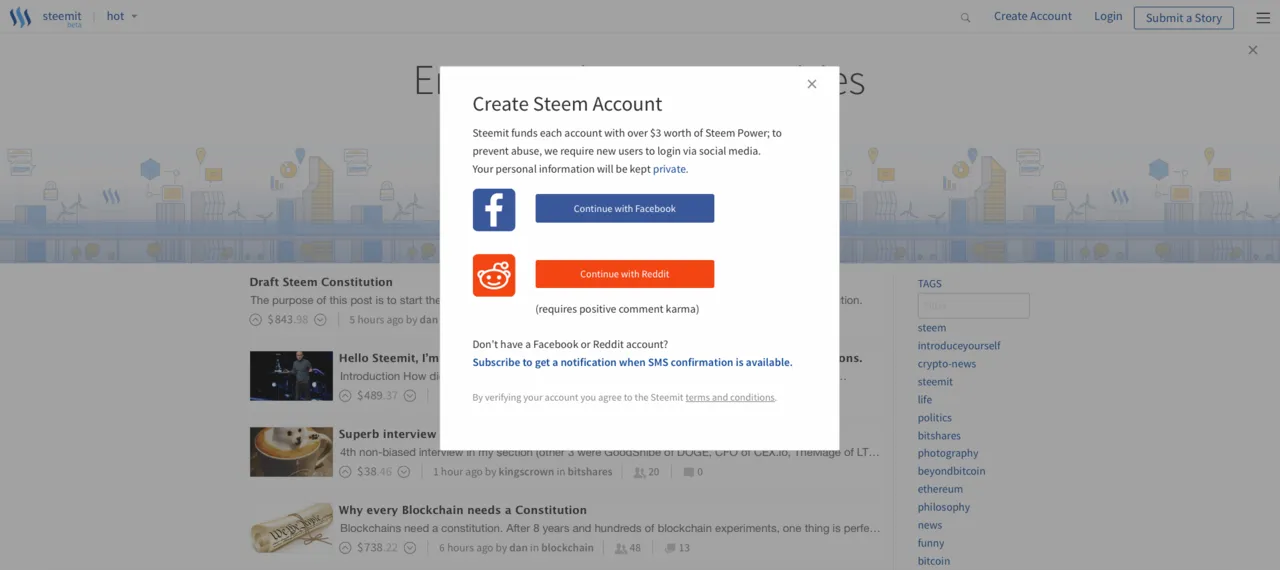
Task: Open the search magnifier icon
Action: pos(965,17)
